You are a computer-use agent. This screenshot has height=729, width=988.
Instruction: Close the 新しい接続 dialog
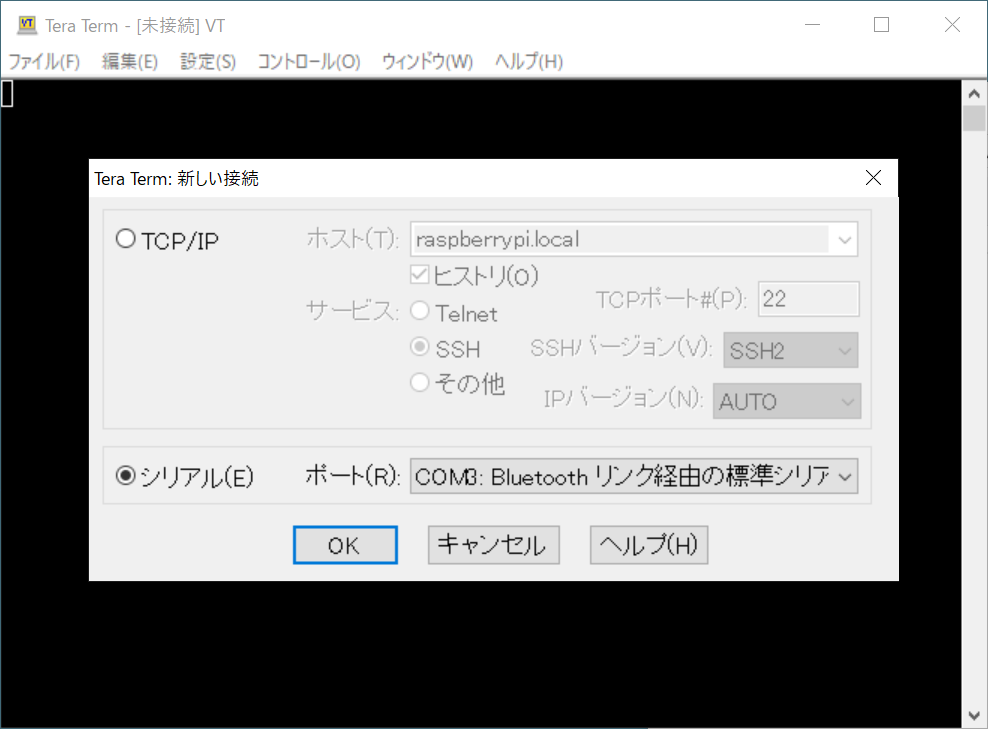[873, 178]
